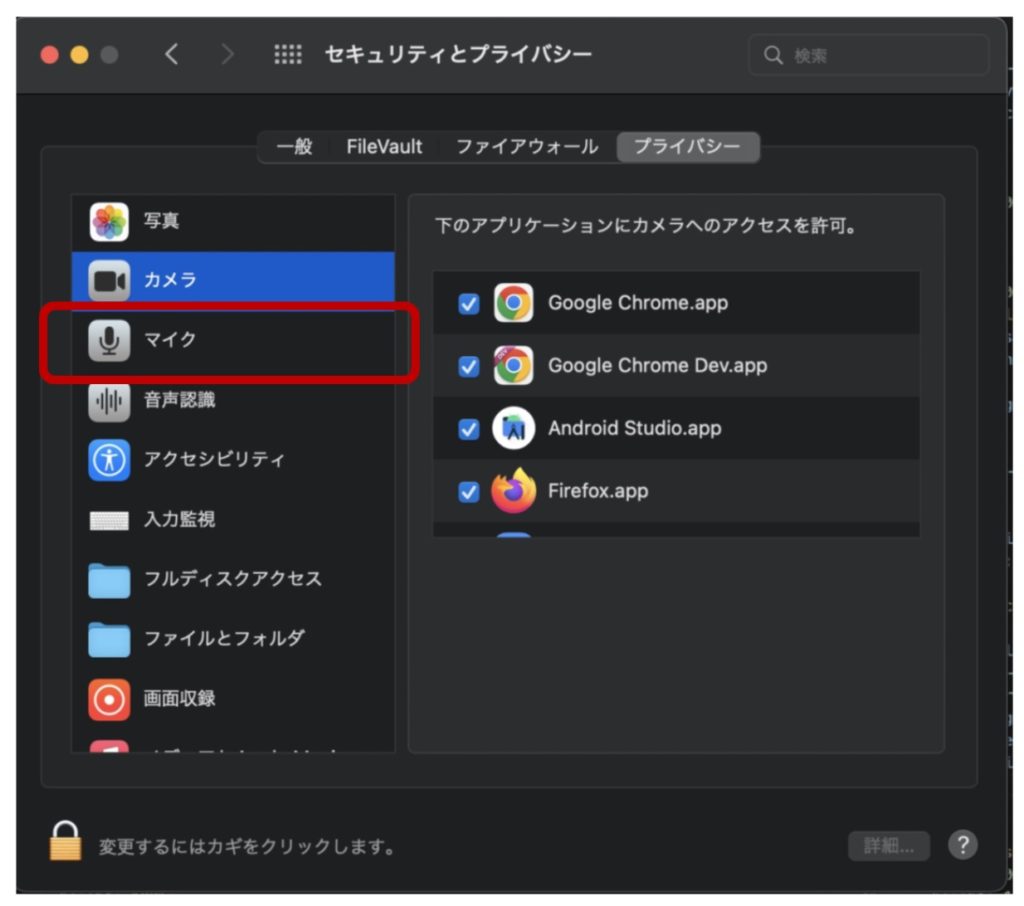This screenshot has height=906, width=1024.
Task: Select Files and Folders (ファイルとフォルダ) in list
Action: coord(224,638)
